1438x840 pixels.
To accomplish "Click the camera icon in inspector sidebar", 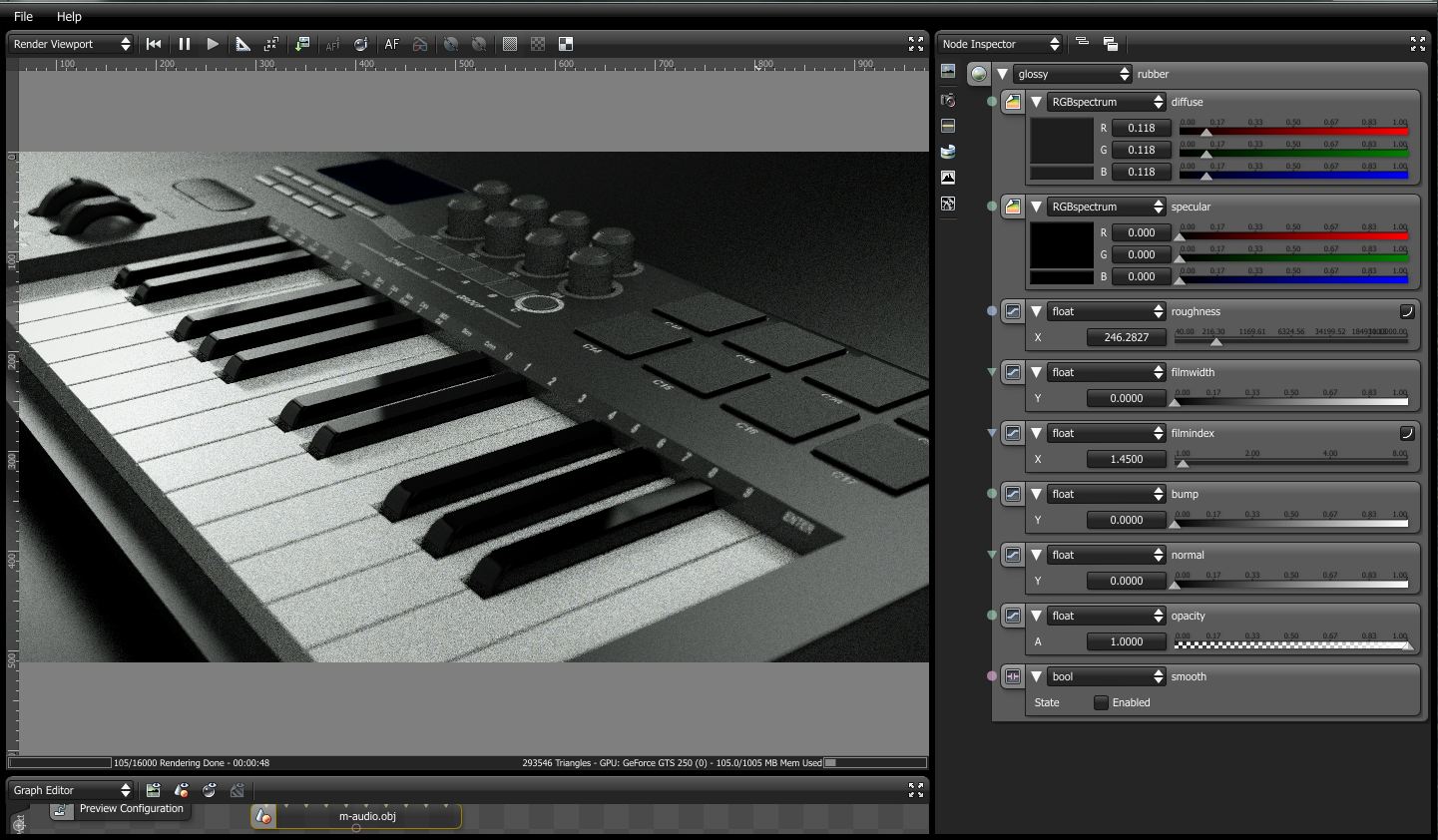I will pos(948,100).
